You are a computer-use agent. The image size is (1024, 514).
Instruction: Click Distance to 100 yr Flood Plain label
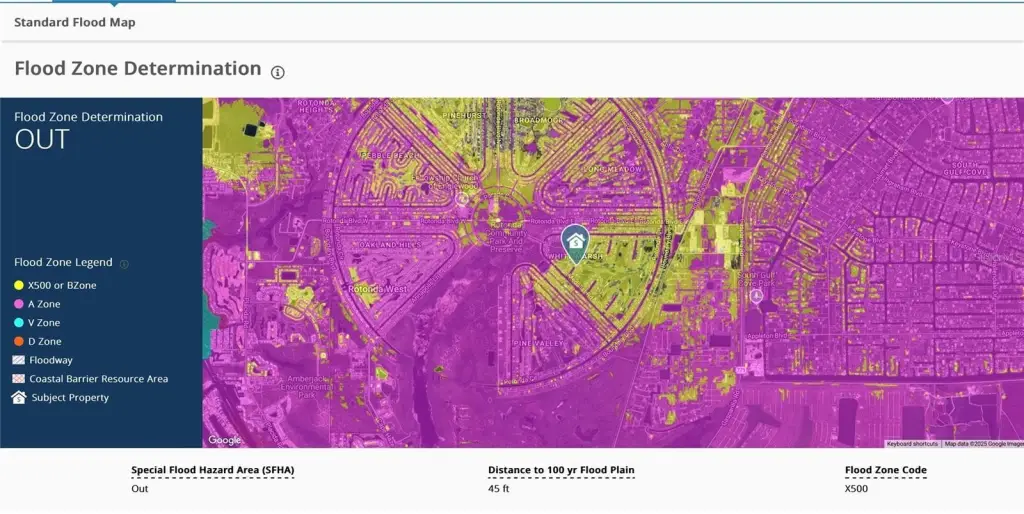pos(561,470)
